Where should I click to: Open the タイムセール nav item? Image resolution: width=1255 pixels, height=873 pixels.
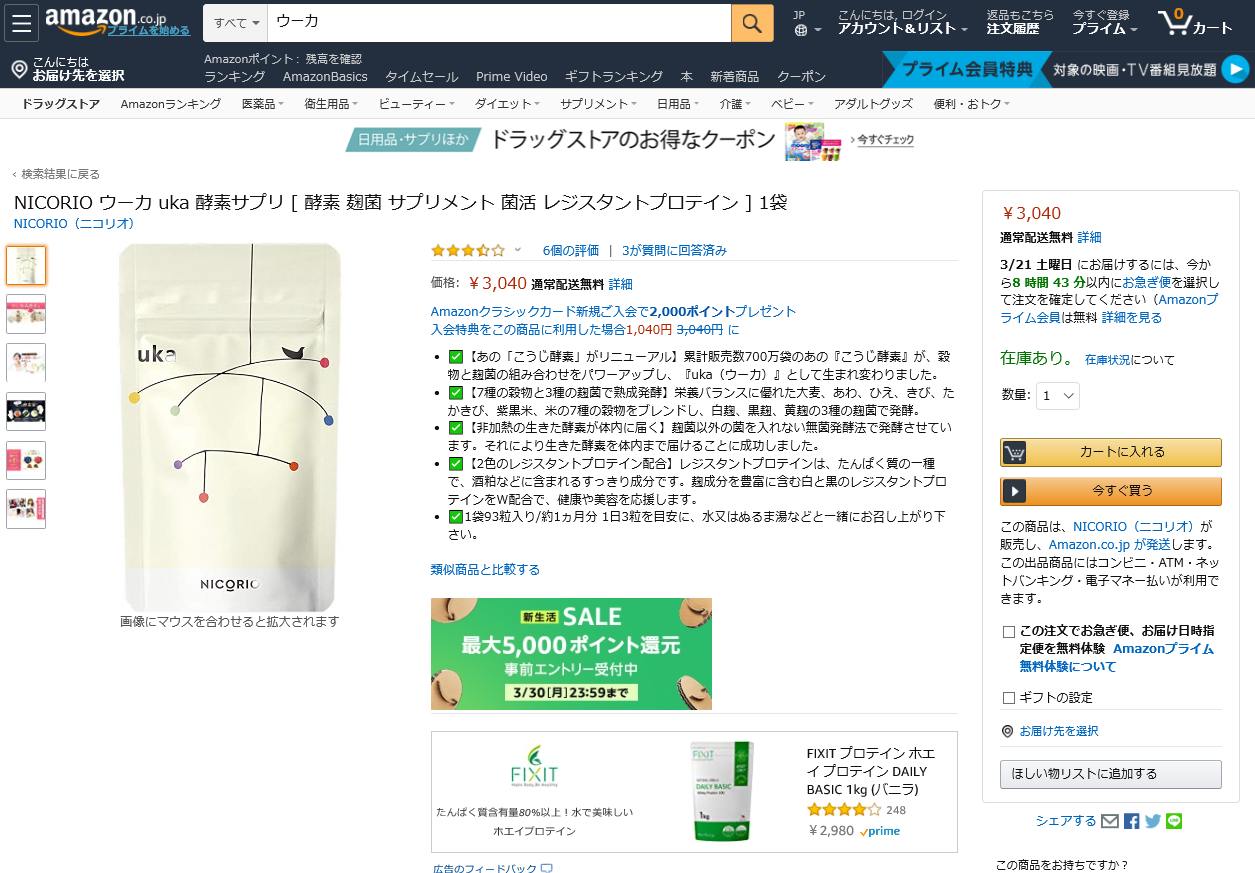click(x=422, y=77)
